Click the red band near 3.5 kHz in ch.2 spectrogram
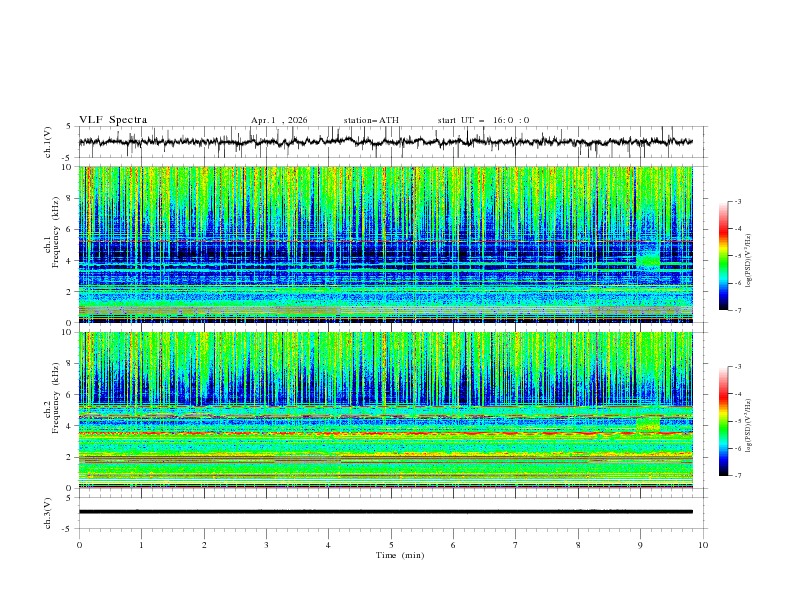Viewport: 792px width, 612px height. [x=385, y=433]
